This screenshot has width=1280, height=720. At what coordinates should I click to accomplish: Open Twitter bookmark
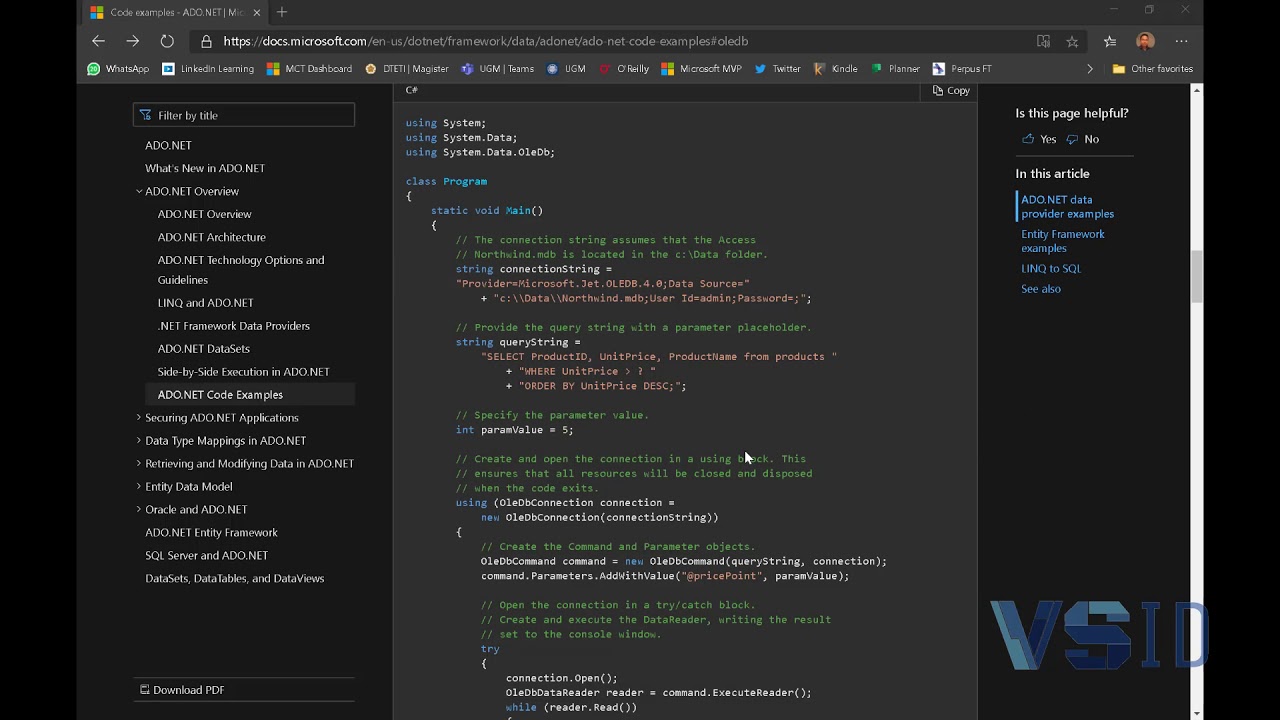(x=777, y=69)
